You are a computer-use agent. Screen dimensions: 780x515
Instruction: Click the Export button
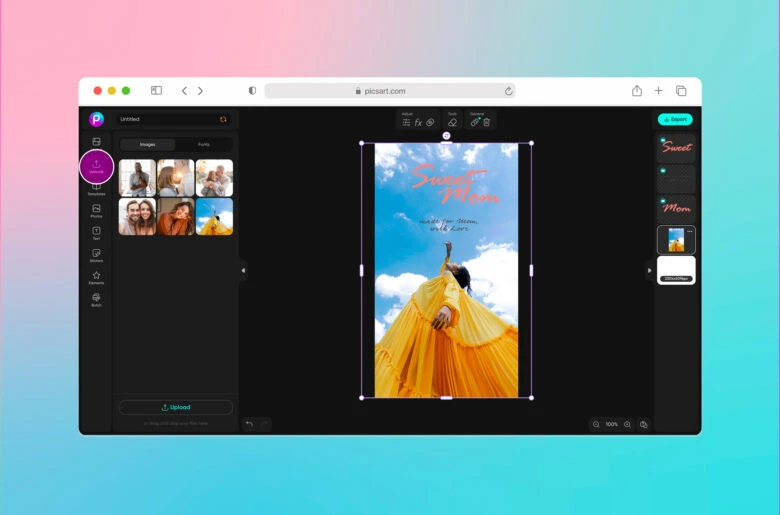pos(675,119)
